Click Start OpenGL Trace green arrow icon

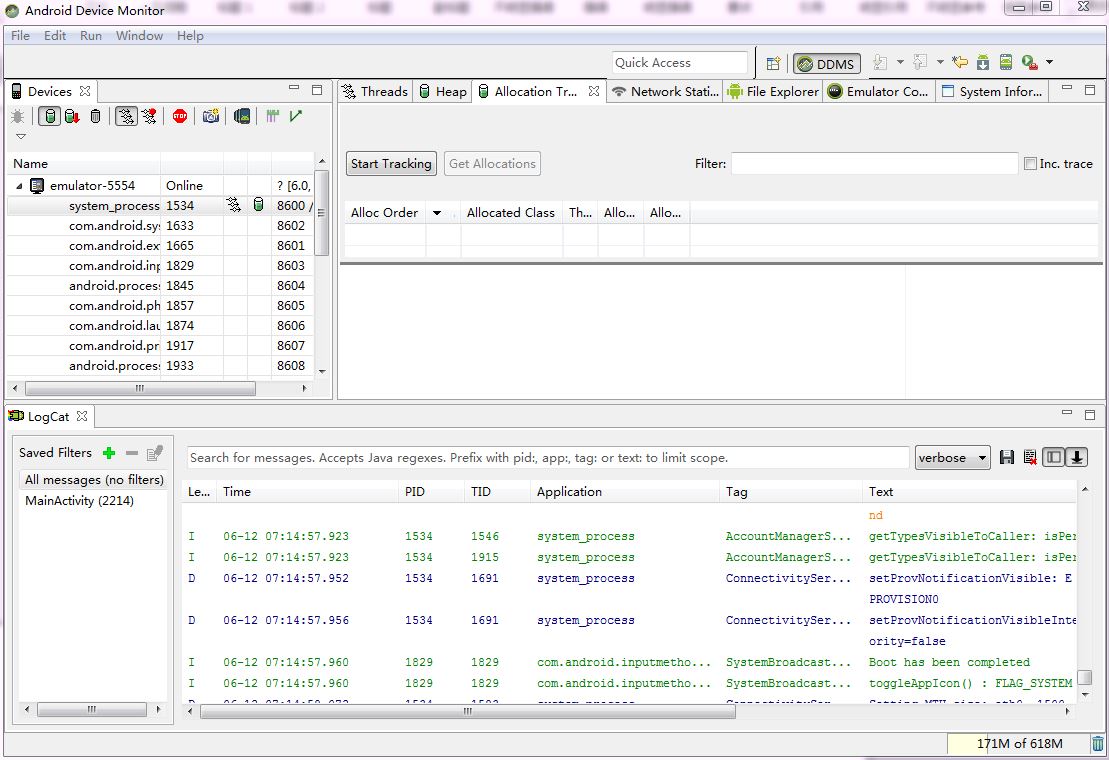pos(296,116)
